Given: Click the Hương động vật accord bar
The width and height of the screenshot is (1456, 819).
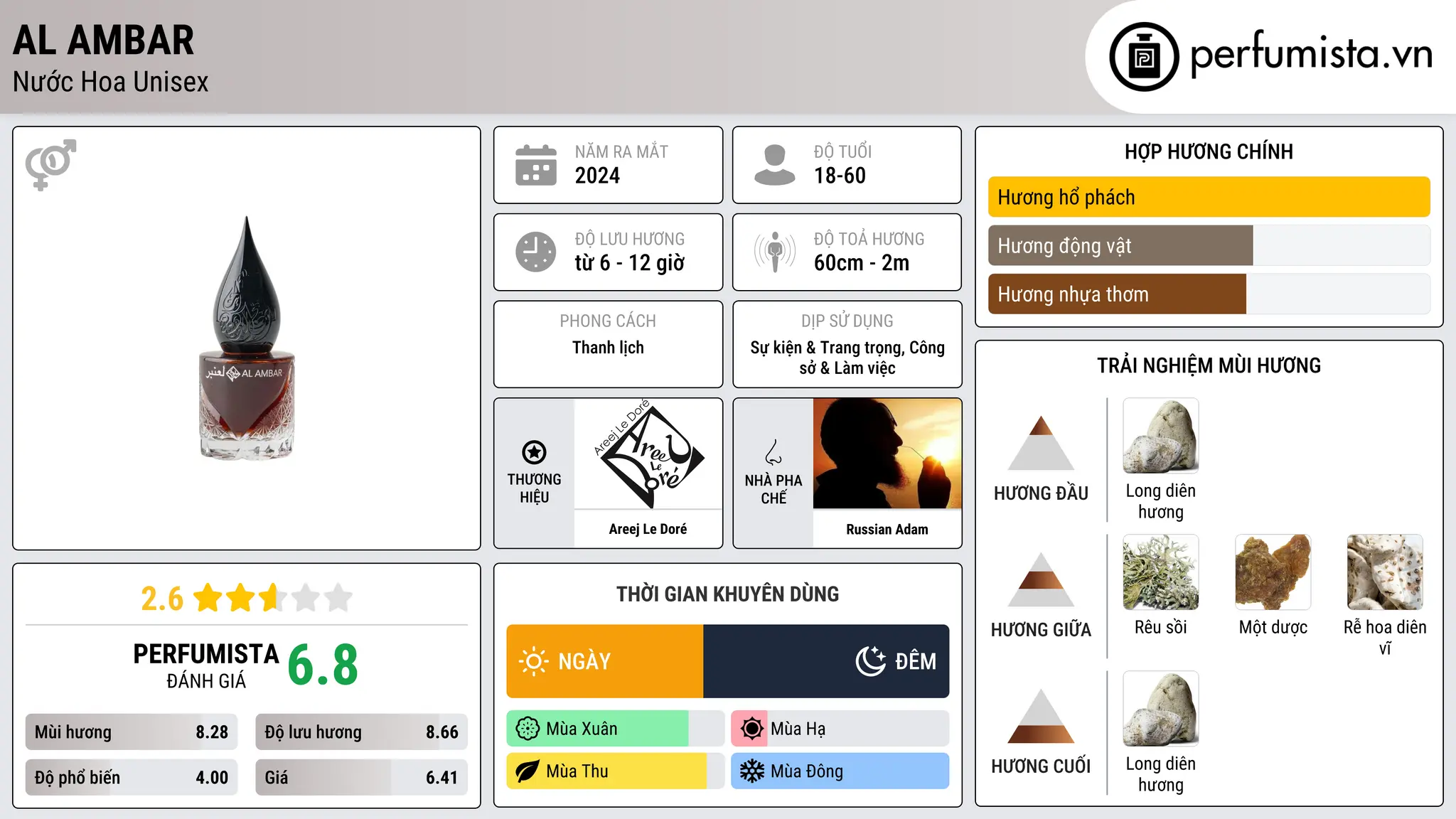Looking at the screenshot, I should [1209, 245].
